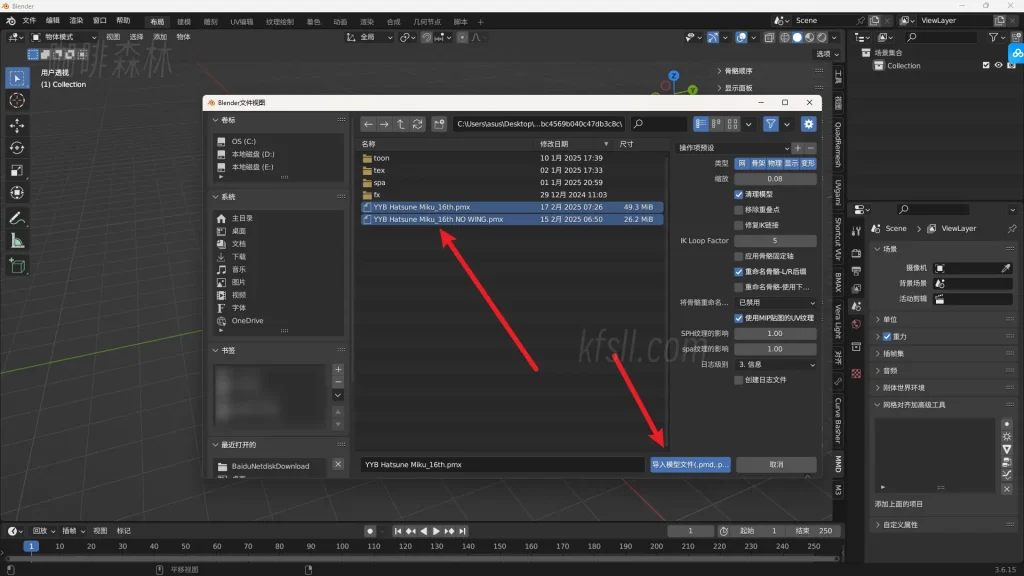1024x576 pixels.
Task: Switch to the UV编辑 workspace tab
Action: click(242, 21)
